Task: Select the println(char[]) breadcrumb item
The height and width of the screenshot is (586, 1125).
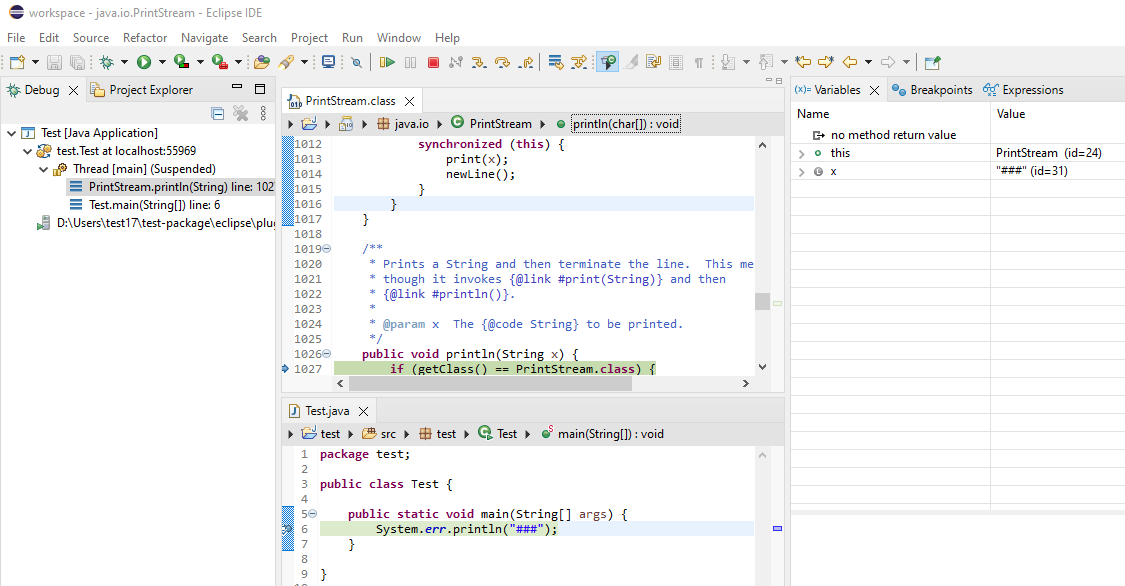Action: [x=625, y=124]
